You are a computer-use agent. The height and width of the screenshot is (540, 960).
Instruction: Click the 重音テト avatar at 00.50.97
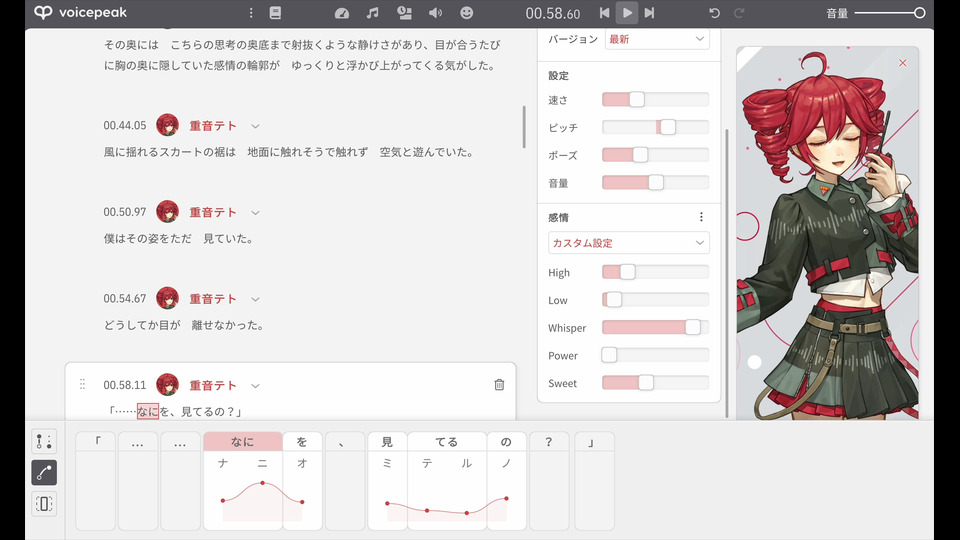tap(167, 212)
